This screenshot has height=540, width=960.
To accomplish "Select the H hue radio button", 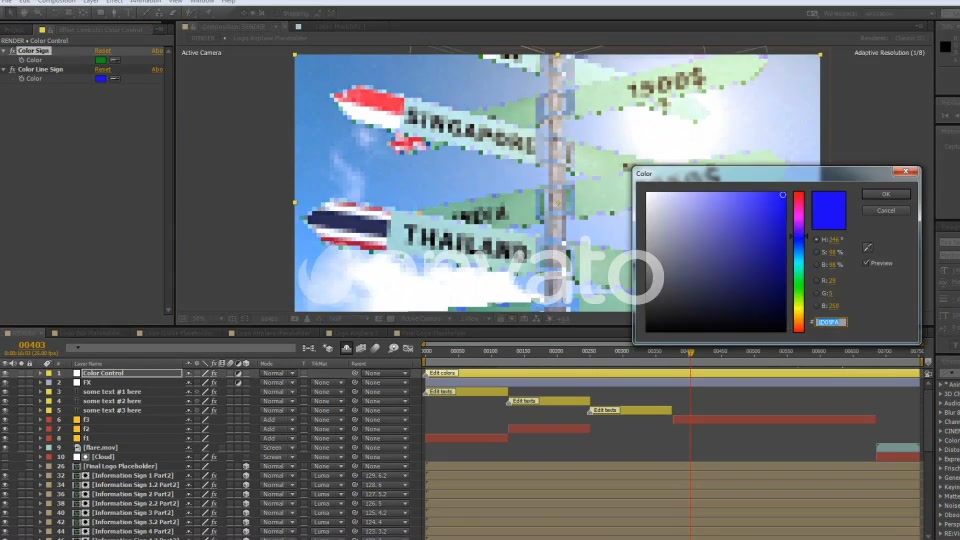I will click(x=816, y=239).
